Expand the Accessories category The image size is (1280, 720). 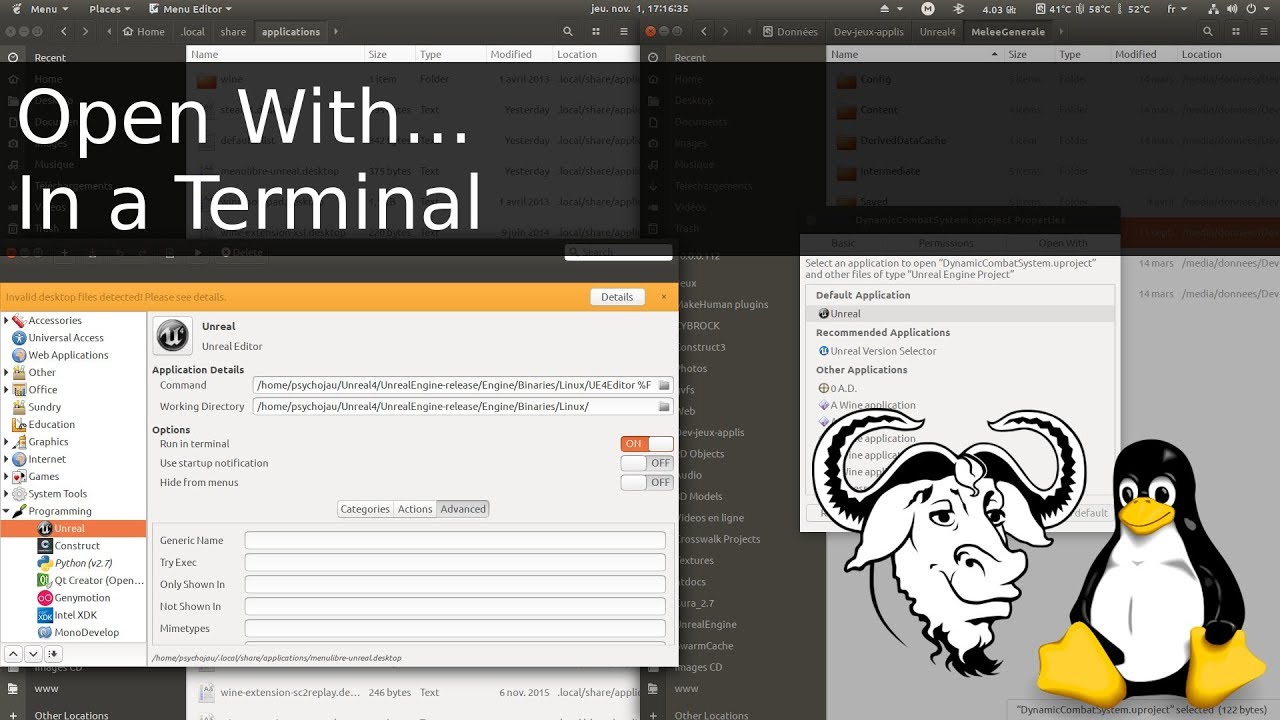tap(6, 320)
